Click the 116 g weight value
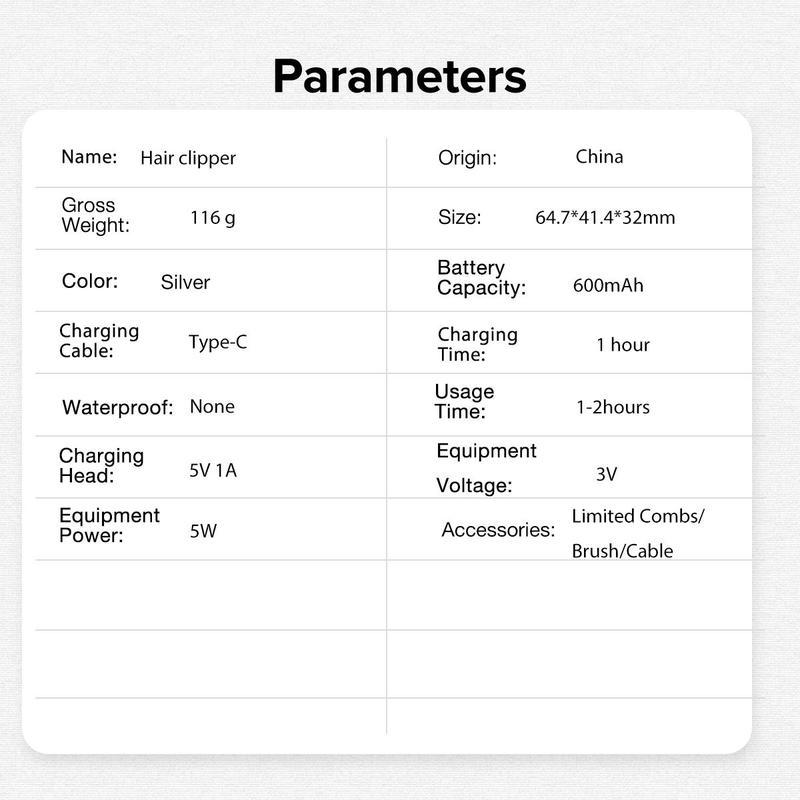Viewport: 800px width, 800px height. [213, 218]
